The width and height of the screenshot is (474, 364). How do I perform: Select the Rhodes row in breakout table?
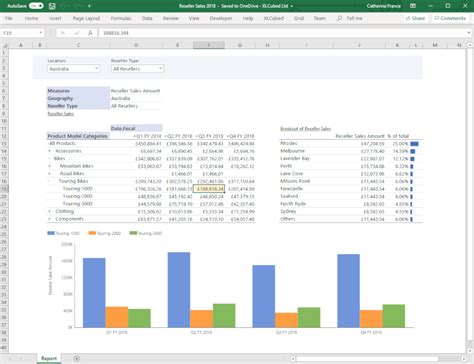[351, 143]
